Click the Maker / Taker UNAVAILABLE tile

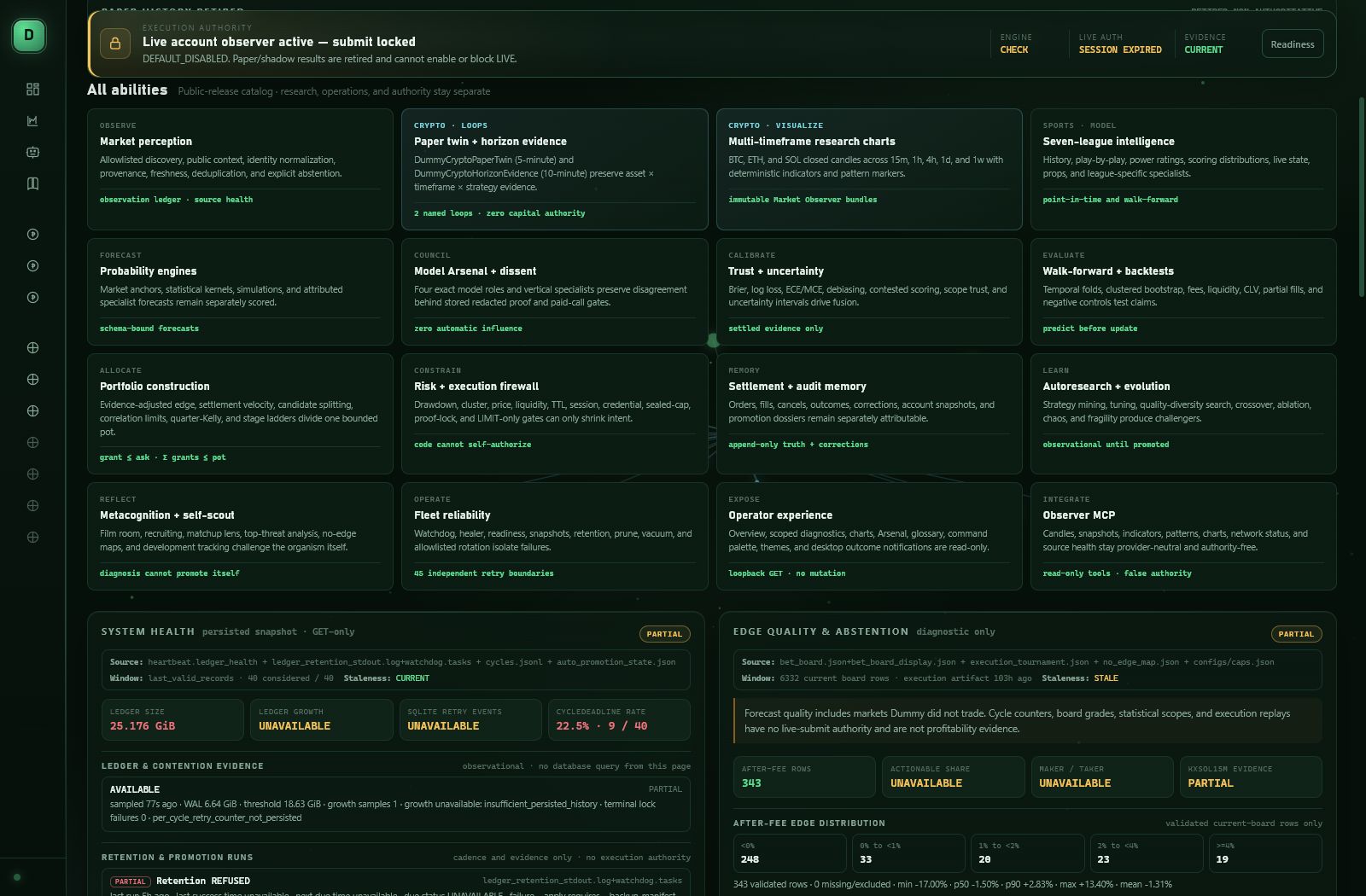pos(1102,777)
